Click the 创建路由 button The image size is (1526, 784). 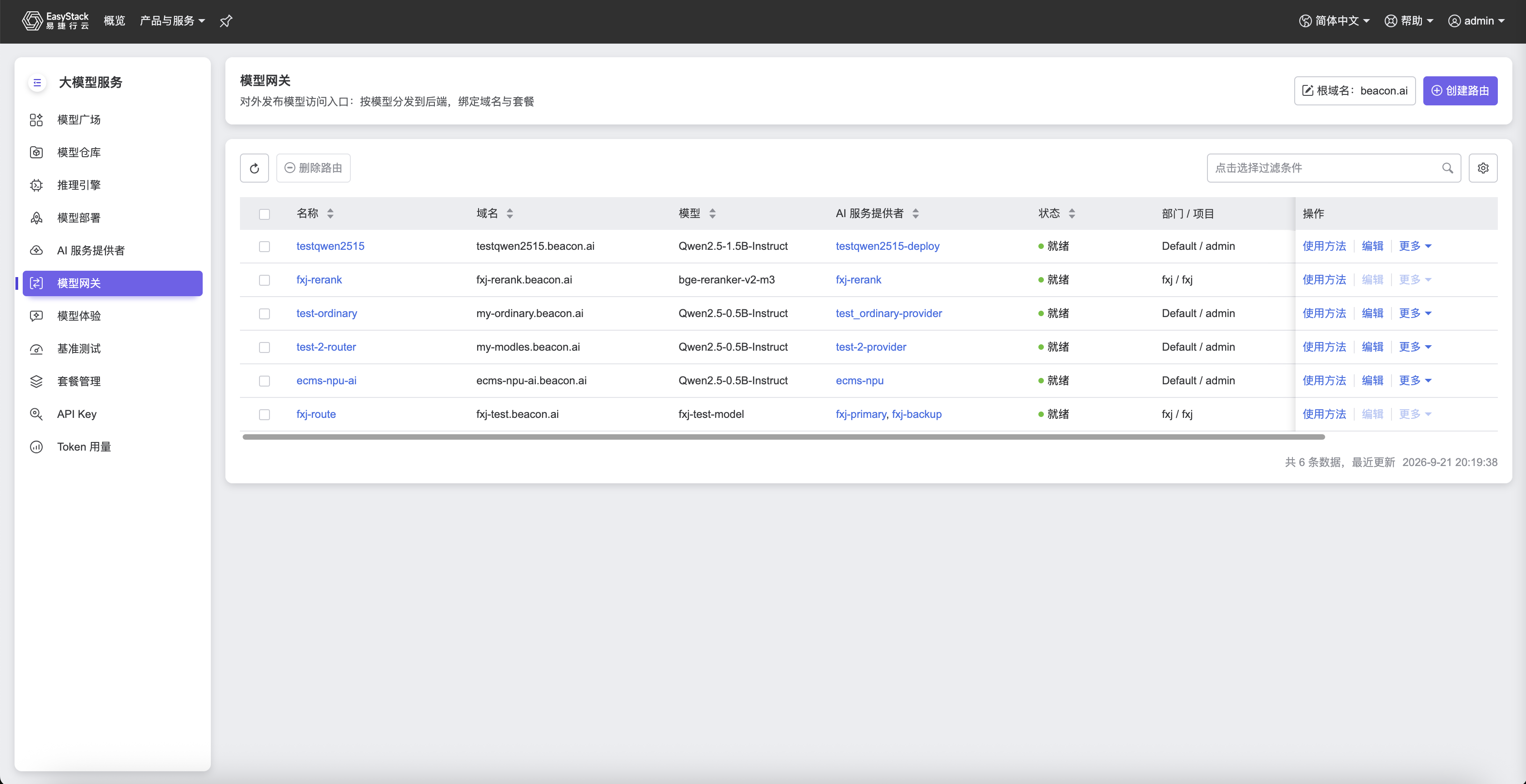click(1460, 90)
